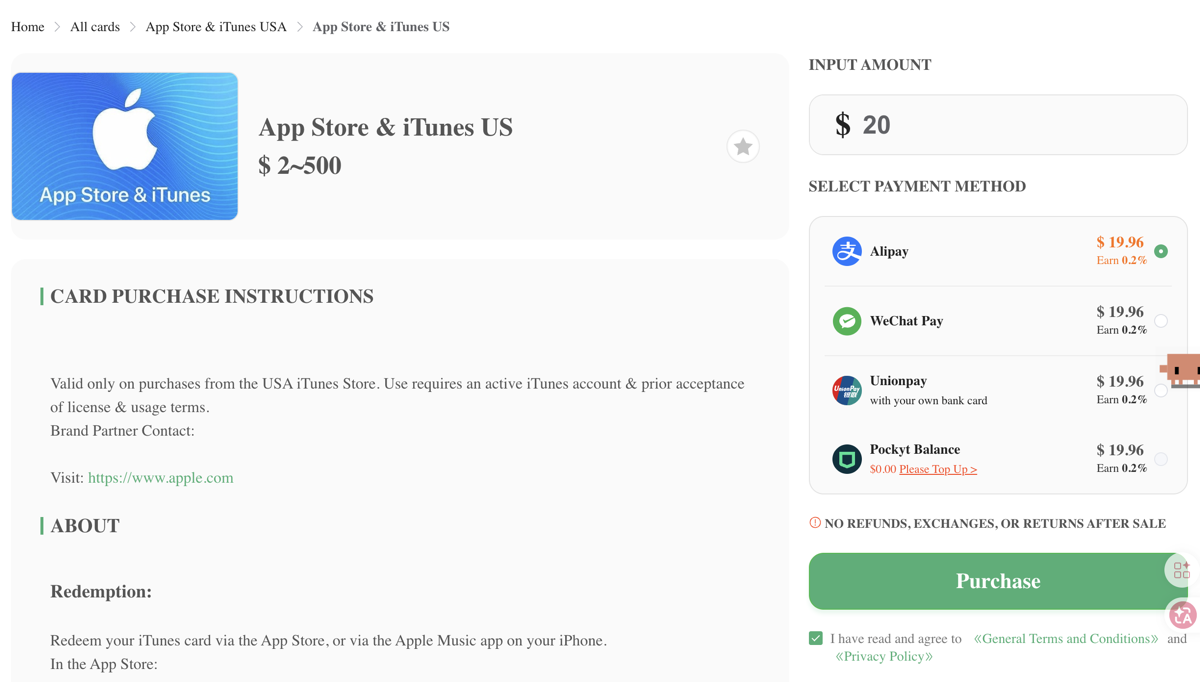1200x682 pixels.
Task: Click Brand Partner Contact: text
Action: click(x=122, y=431)
